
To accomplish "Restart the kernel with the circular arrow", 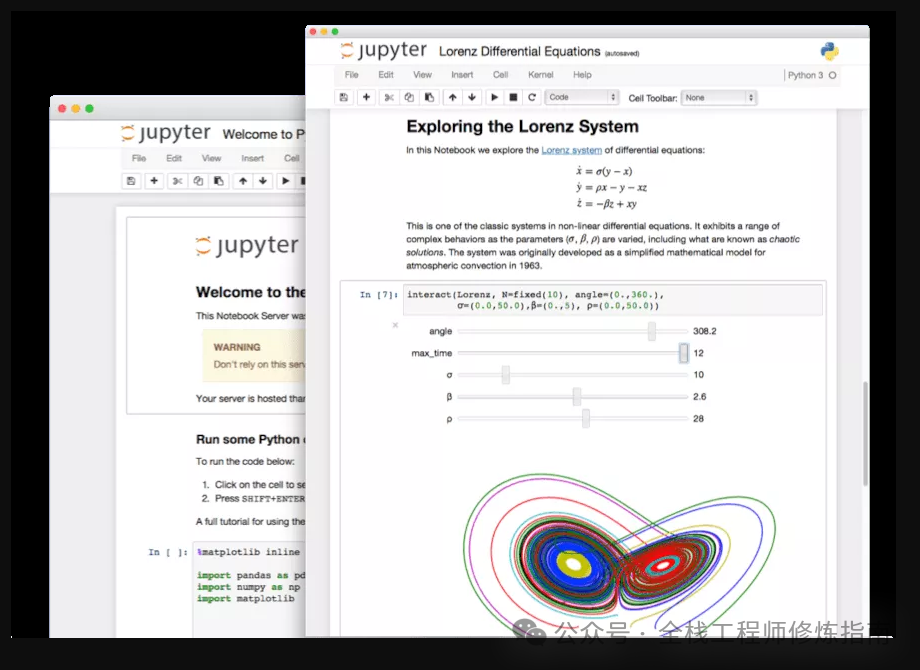I will pyautogui.click(x=532, y=97).
